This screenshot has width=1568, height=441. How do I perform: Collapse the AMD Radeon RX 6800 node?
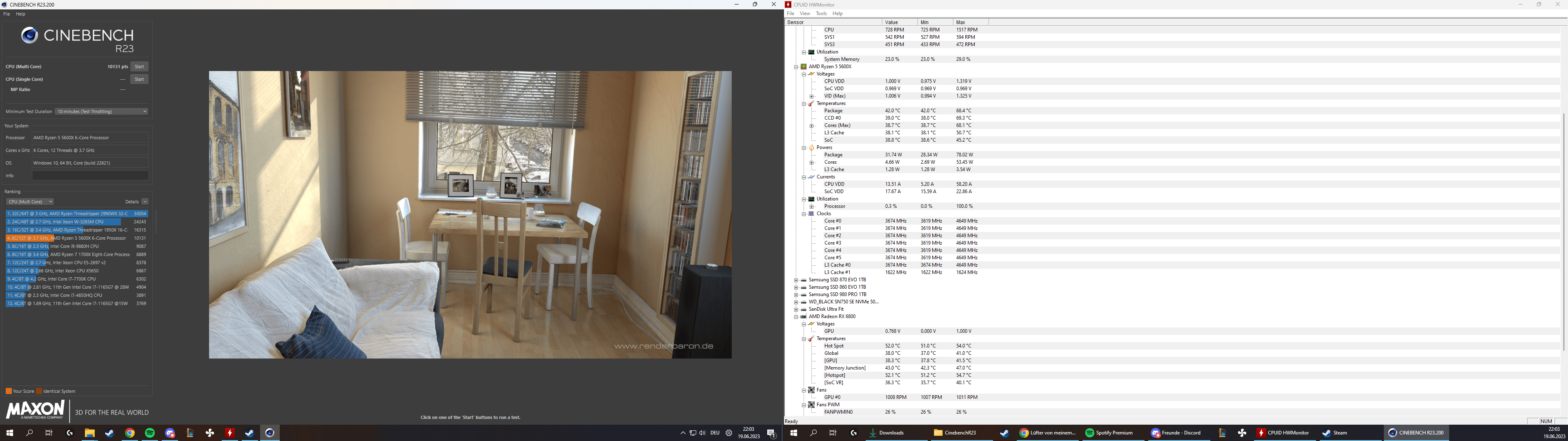coord(796,317)
